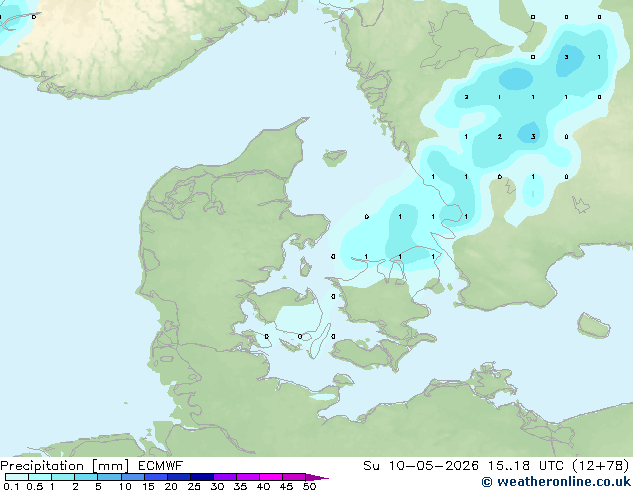
Task: Click the 25–30 mm navy legend swatch
Action: tap(202, 477)
